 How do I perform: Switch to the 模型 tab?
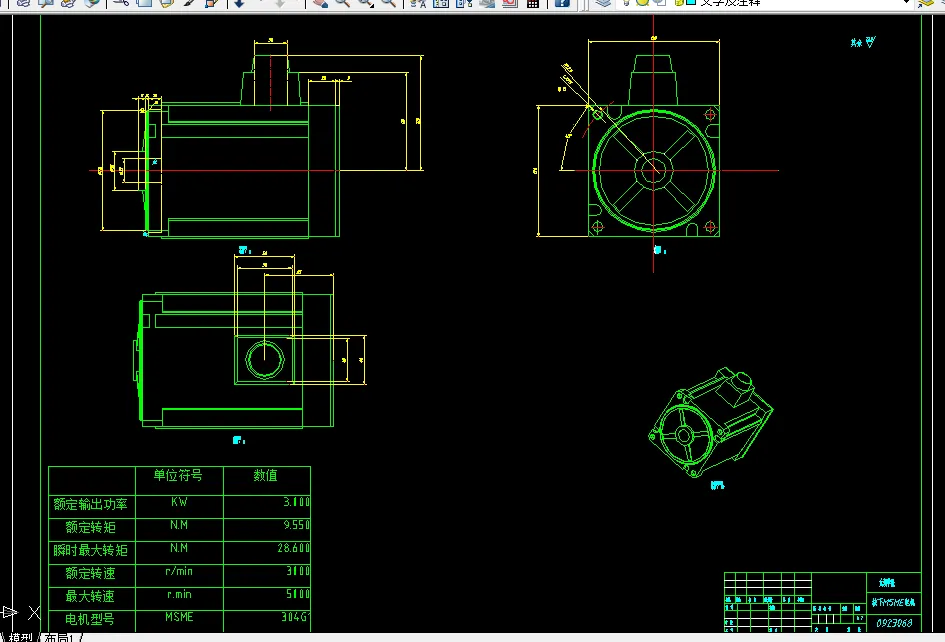(21, 637)
